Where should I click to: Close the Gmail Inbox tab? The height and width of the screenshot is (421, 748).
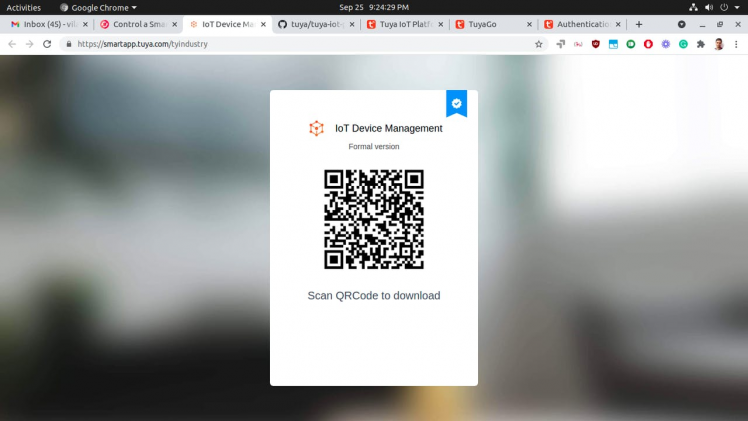pos(85,24)
